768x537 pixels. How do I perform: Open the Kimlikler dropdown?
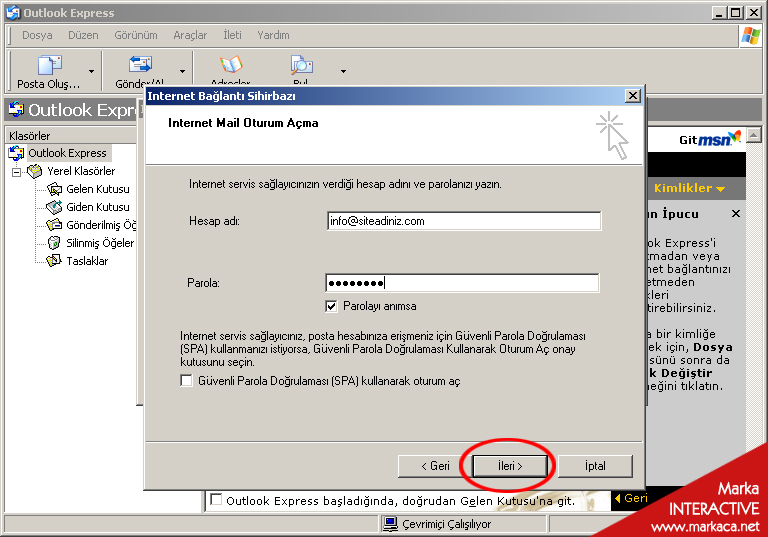click(689, 188)
